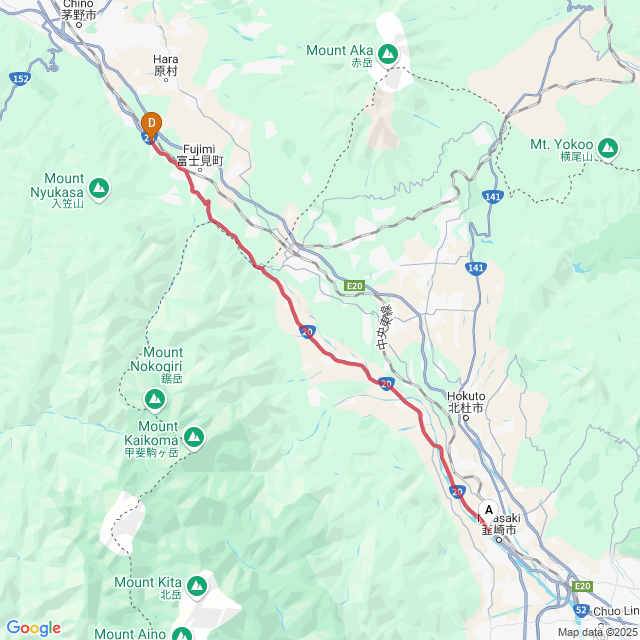Click the route 152 highway shield

(x=20, y=78)
